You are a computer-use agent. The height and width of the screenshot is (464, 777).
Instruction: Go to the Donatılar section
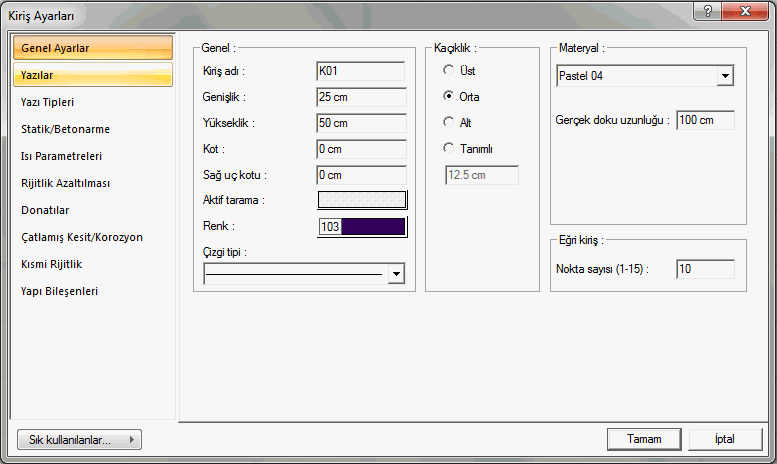(45, 210)
